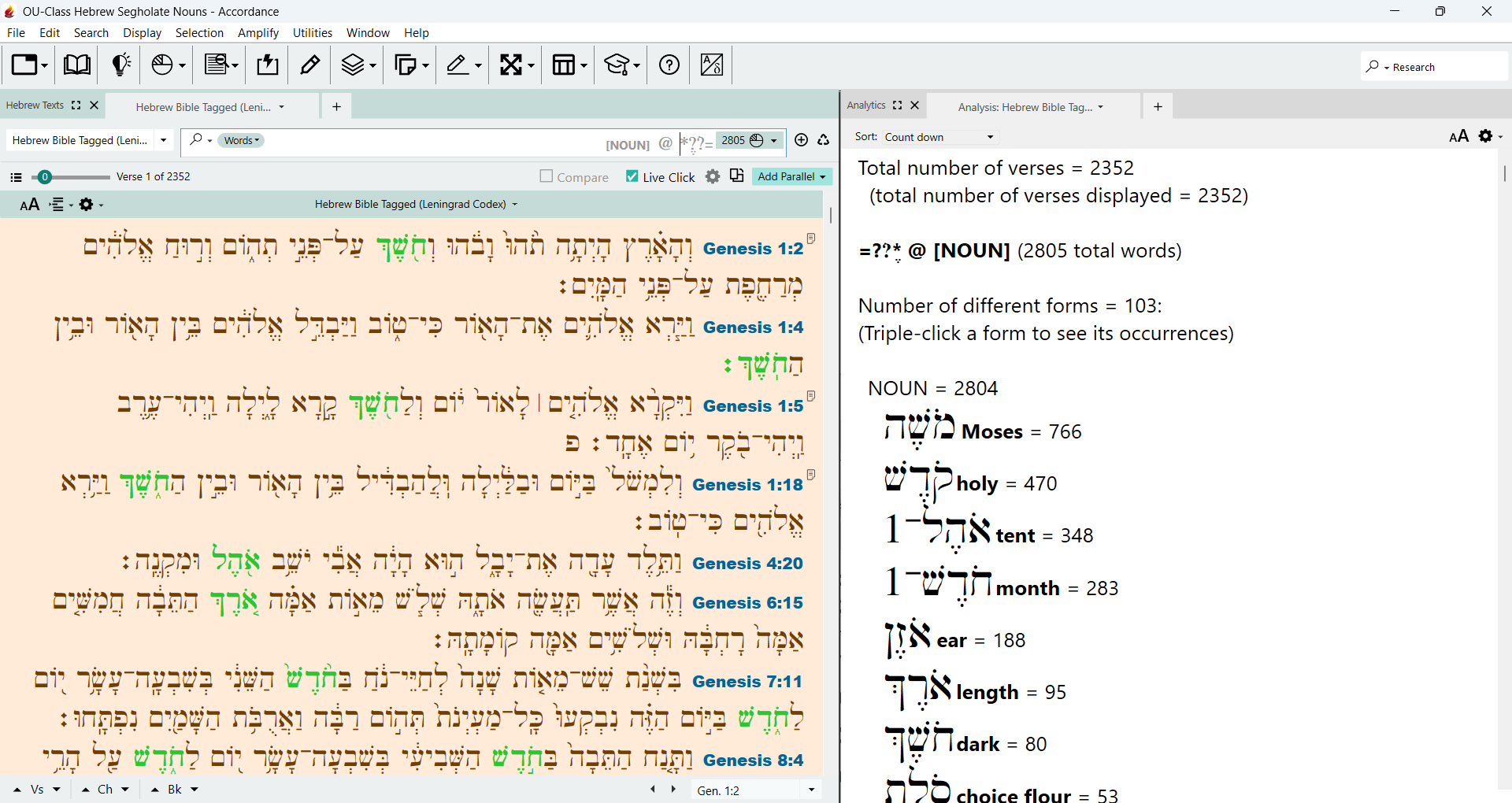
Task: Open the Add Parallel dropdown
Action: (791, 176)
